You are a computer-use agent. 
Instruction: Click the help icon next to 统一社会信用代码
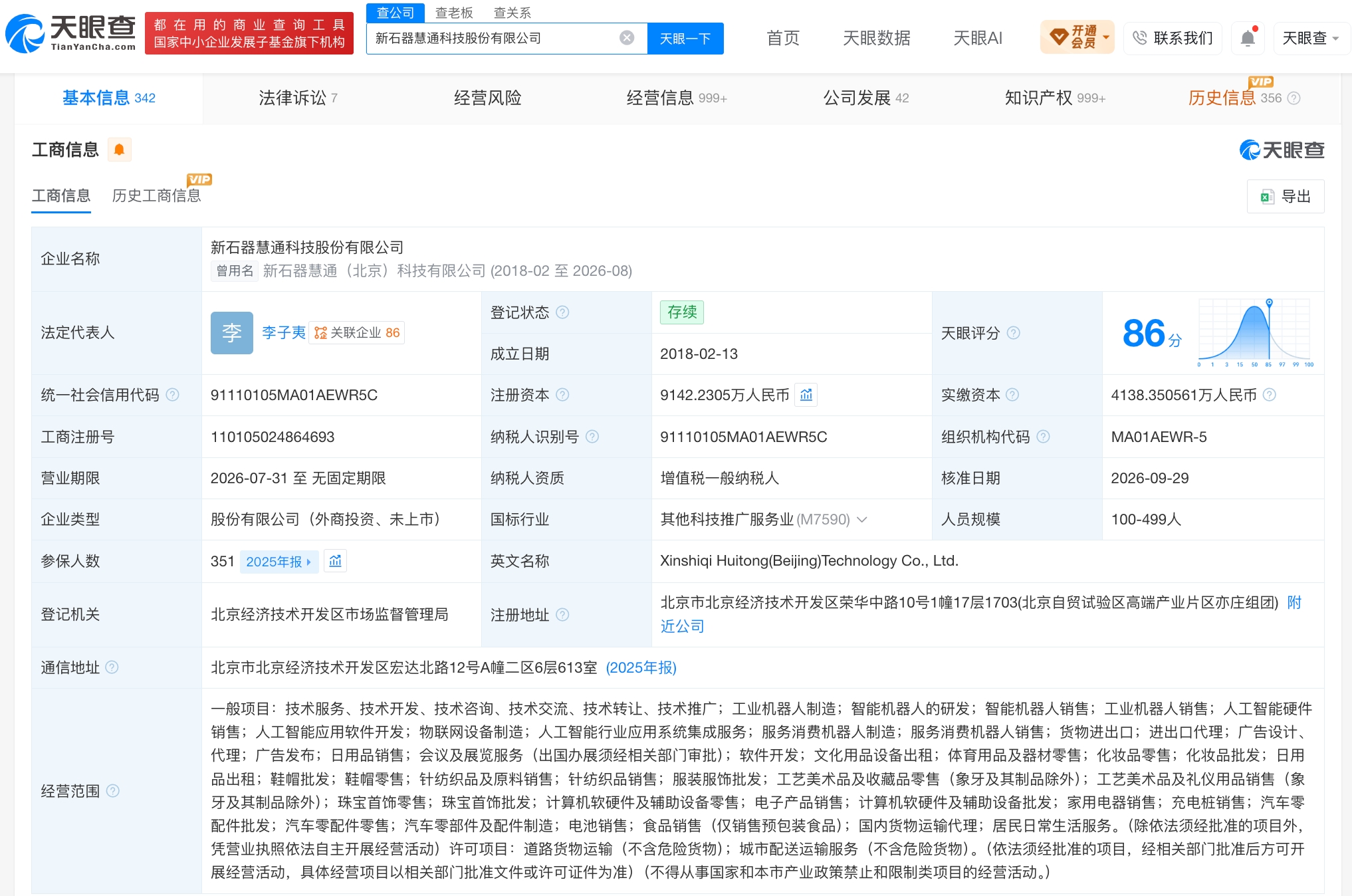point(173,395)
